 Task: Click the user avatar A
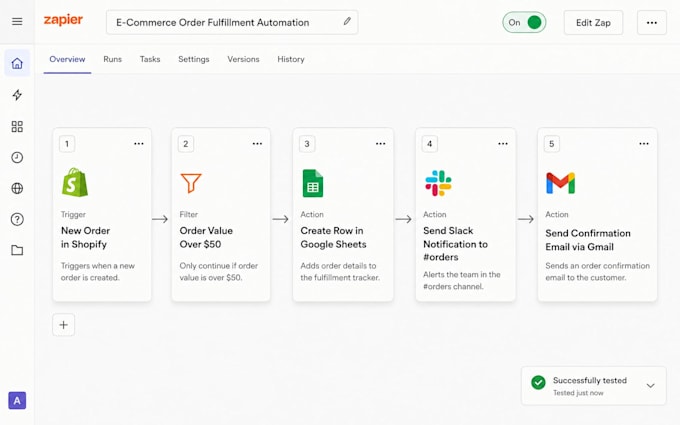[17, 401]
